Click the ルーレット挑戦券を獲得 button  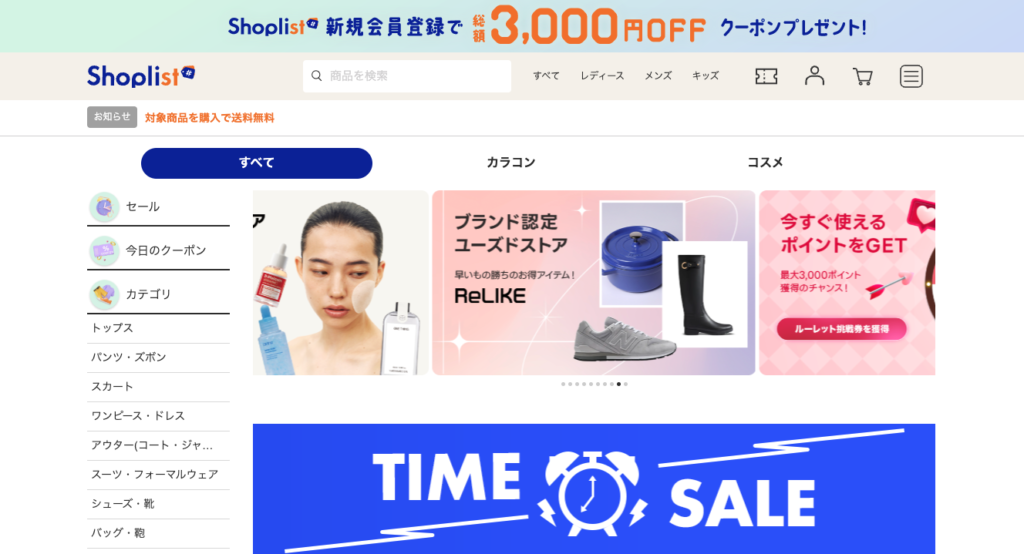[841, 329]
